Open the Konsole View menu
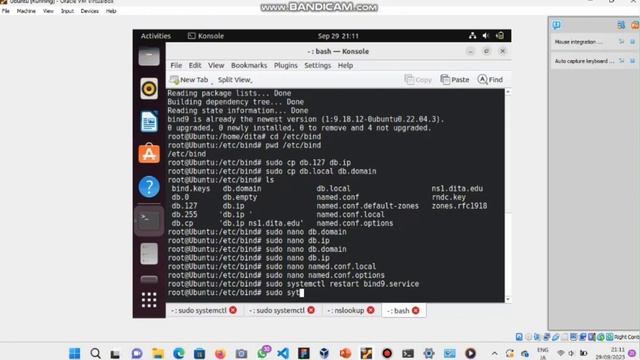Screen dimensions: 640x360 point(216,65)
